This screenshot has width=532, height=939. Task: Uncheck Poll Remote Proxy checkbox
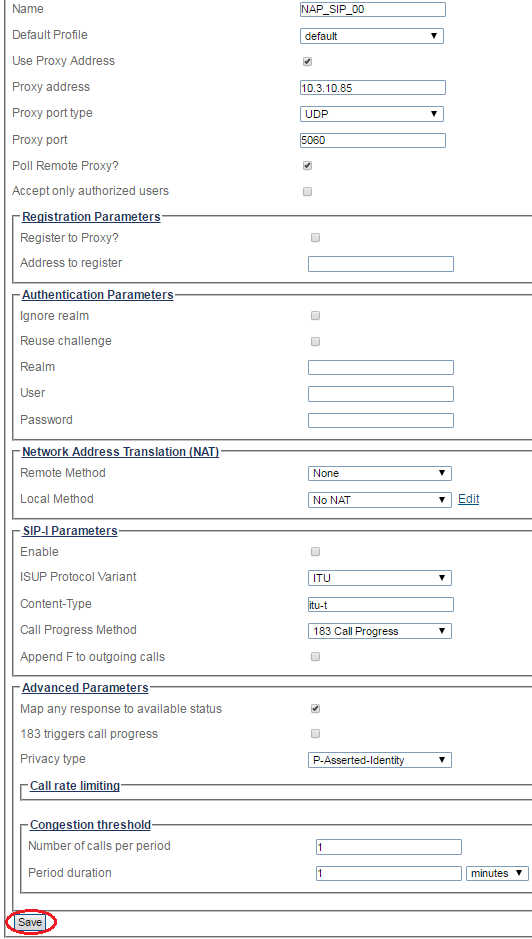click(307, 166)
